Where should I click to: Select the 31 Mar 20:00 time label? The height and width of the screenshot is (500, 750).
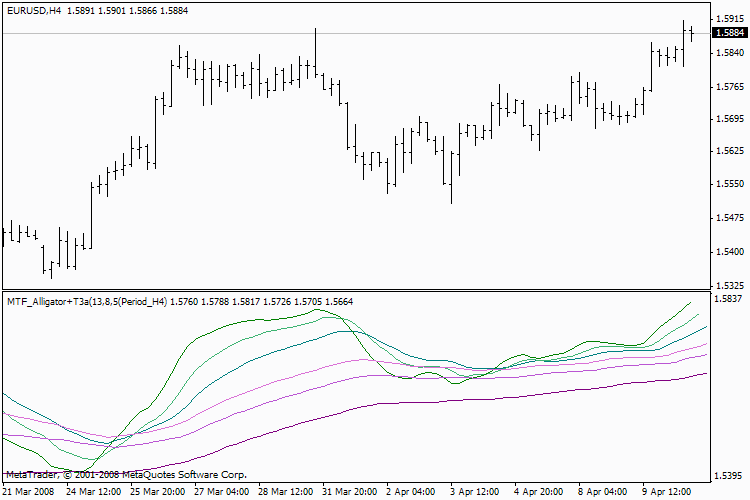350,492
